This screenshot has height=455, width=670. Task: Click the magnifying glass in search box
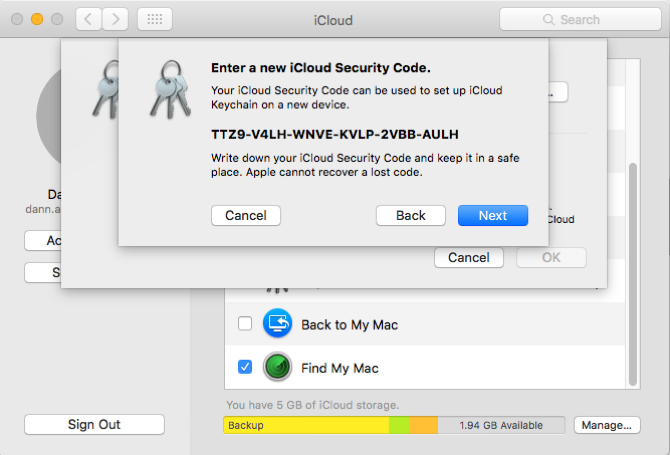(x=549, y=20)
